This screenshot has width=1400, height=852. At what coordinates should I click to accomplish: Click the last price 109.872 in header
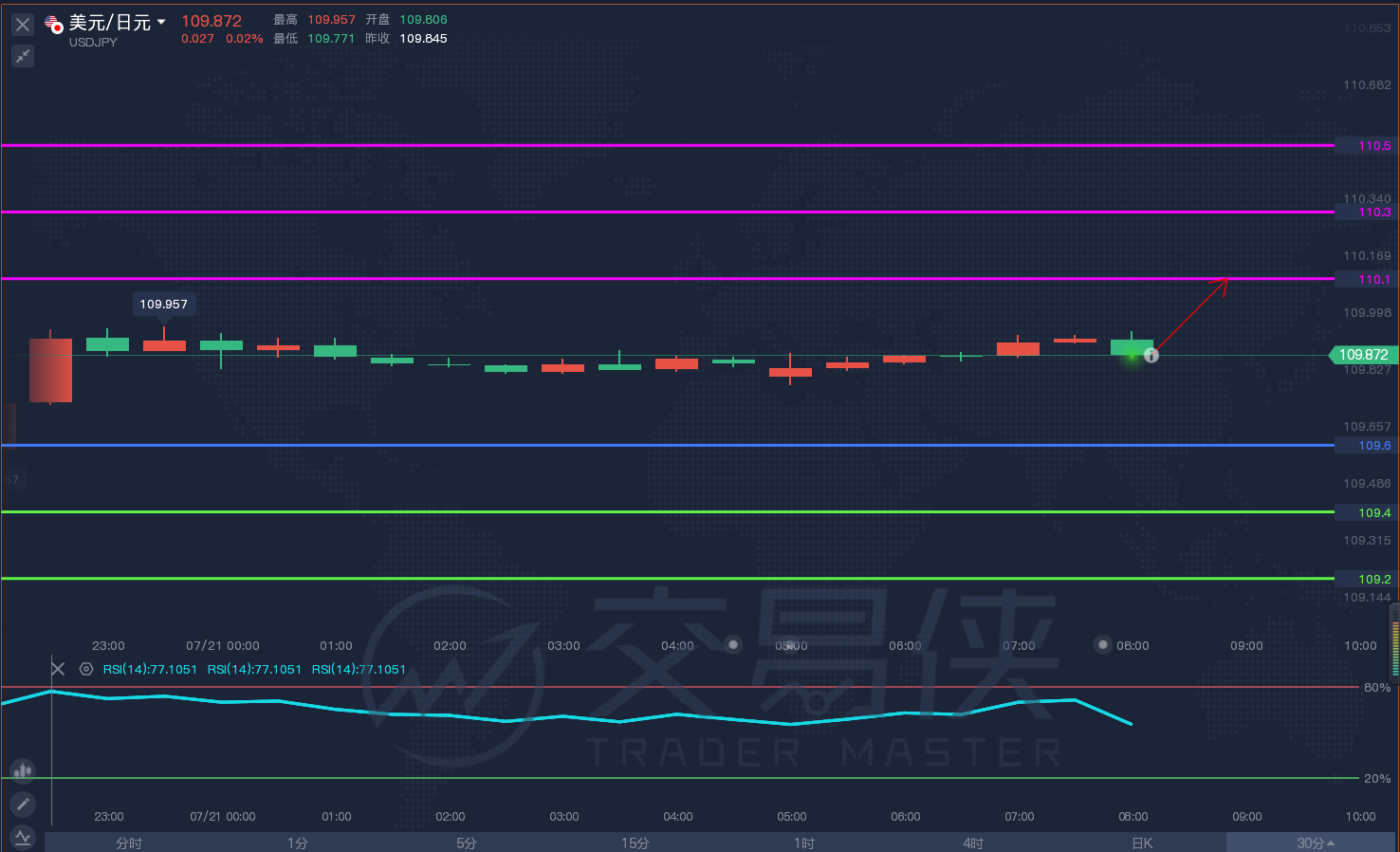212,21
